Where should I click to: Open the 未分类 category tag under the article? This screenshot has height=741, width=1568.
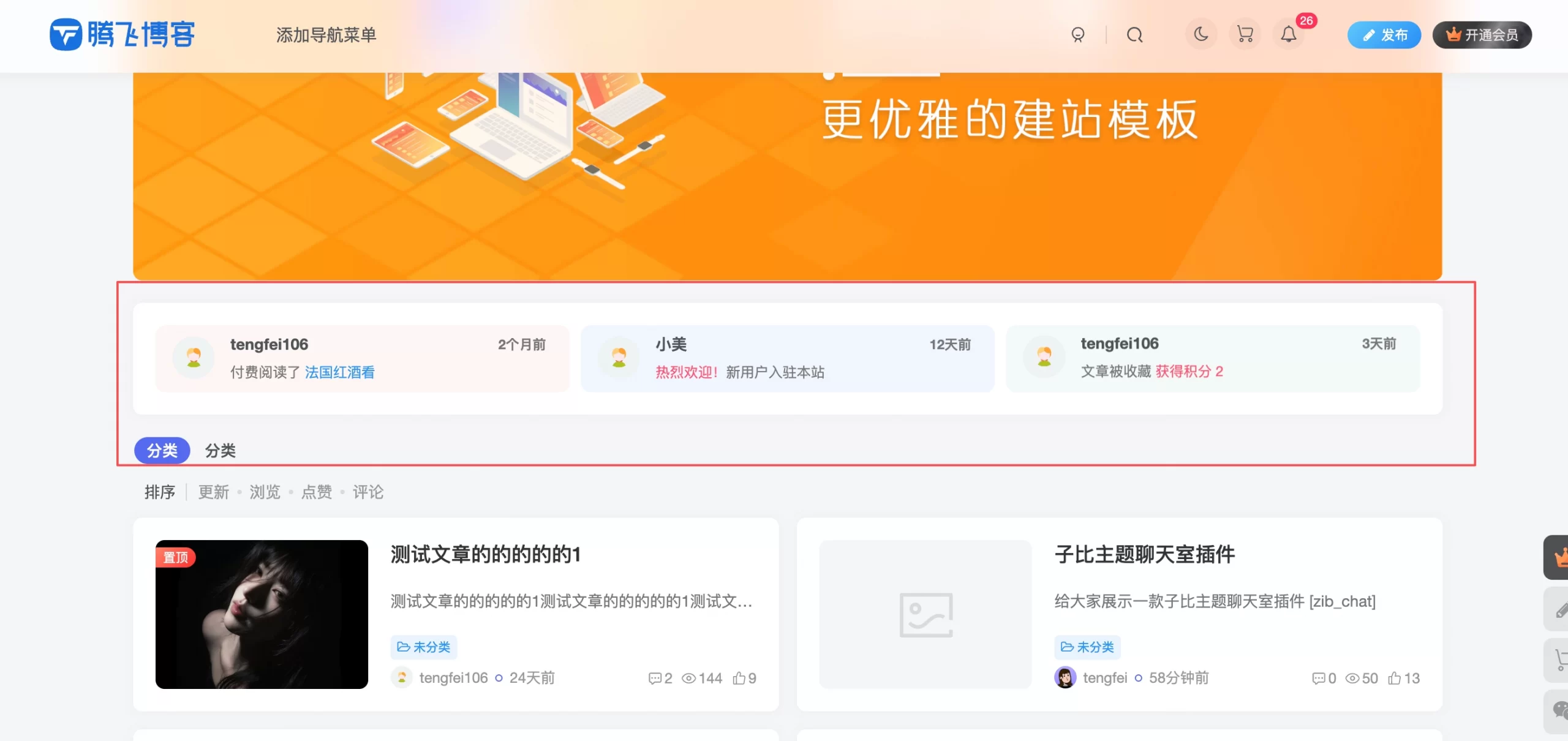(x=423, y=647)
